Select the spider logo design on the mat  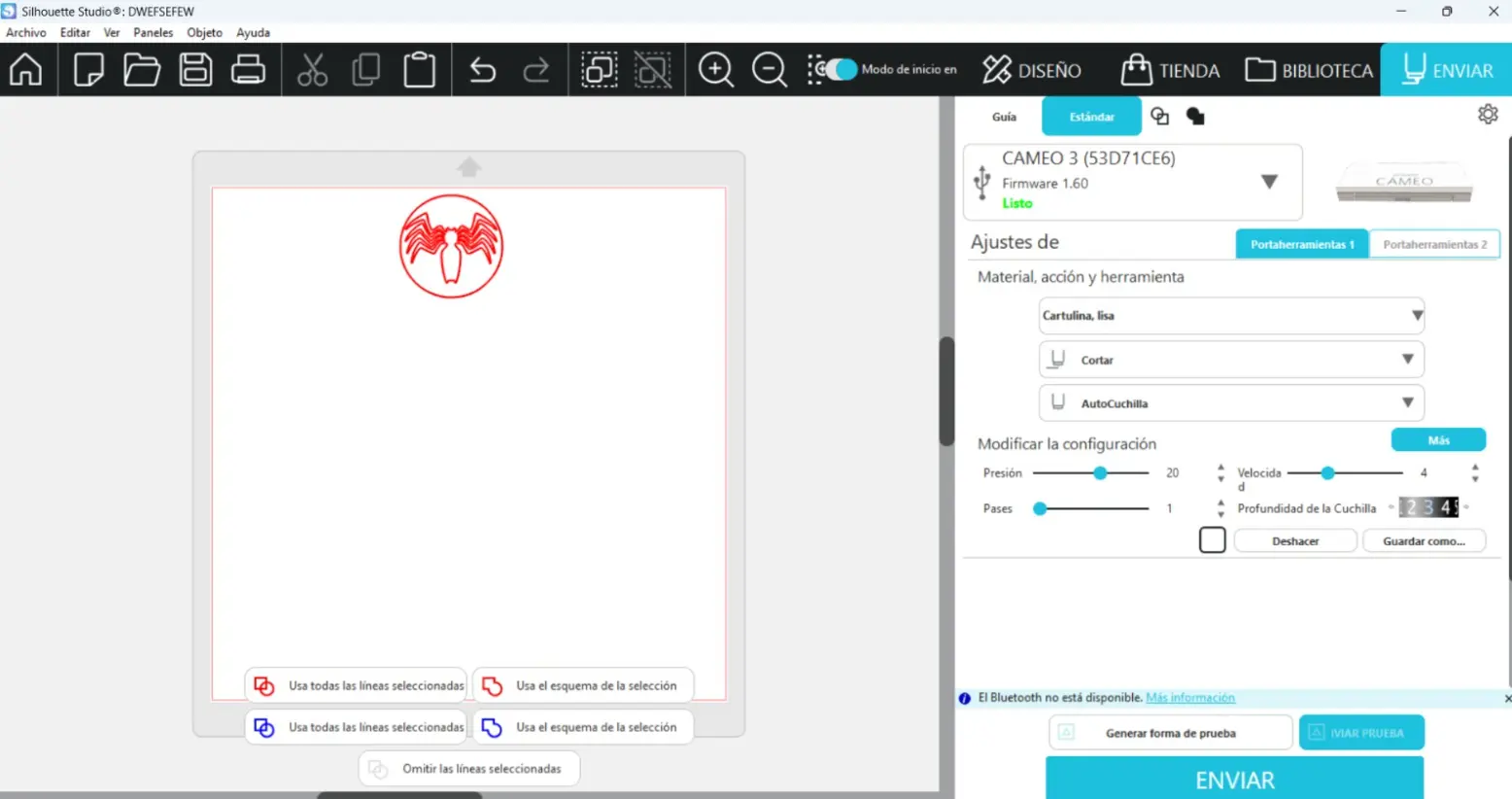pyautogui.click(x=451, y=246)
